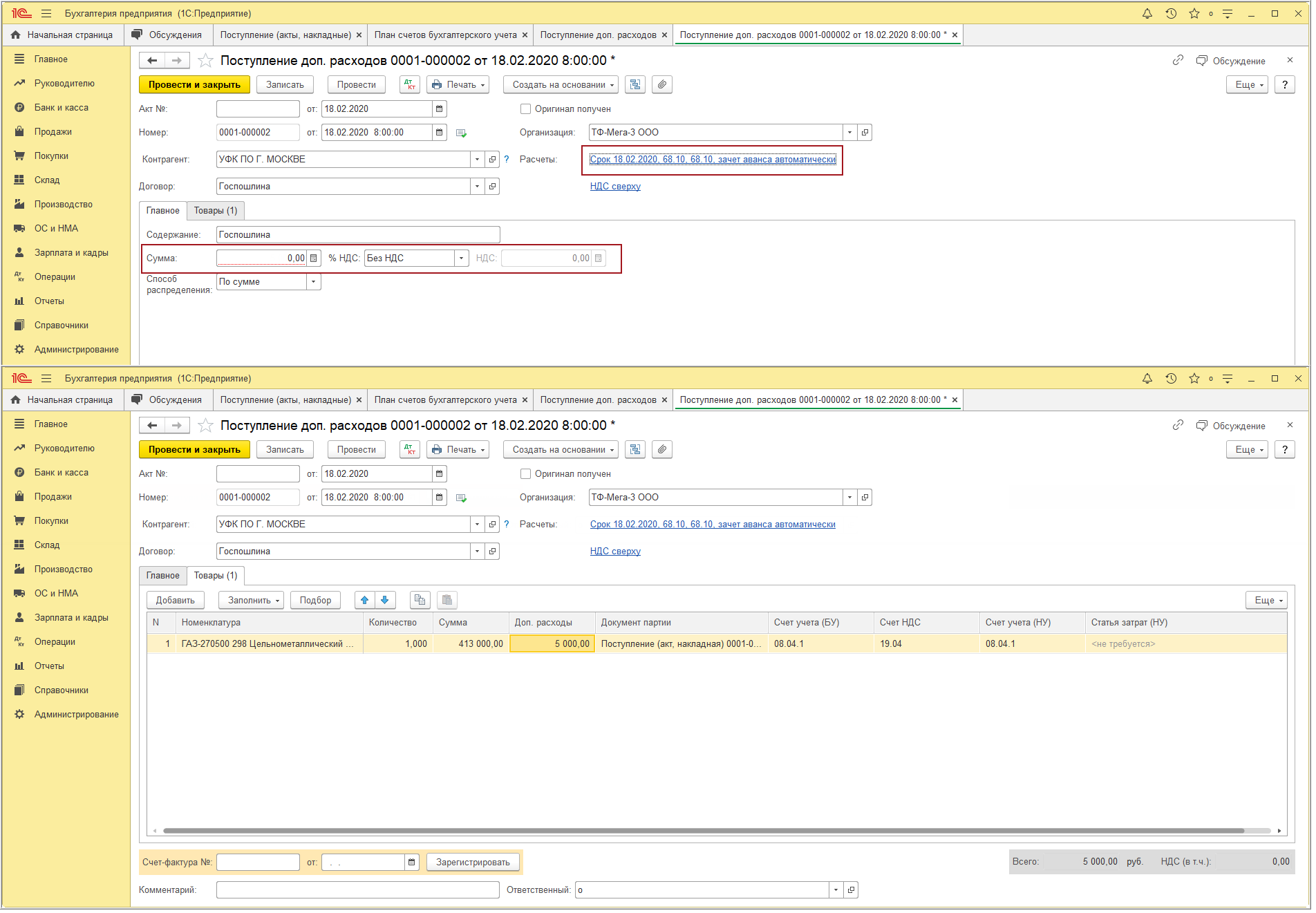1316x913 pixels.
Task: Click the Счет-фактура № field in the lower window
Action: coord(258,863)
